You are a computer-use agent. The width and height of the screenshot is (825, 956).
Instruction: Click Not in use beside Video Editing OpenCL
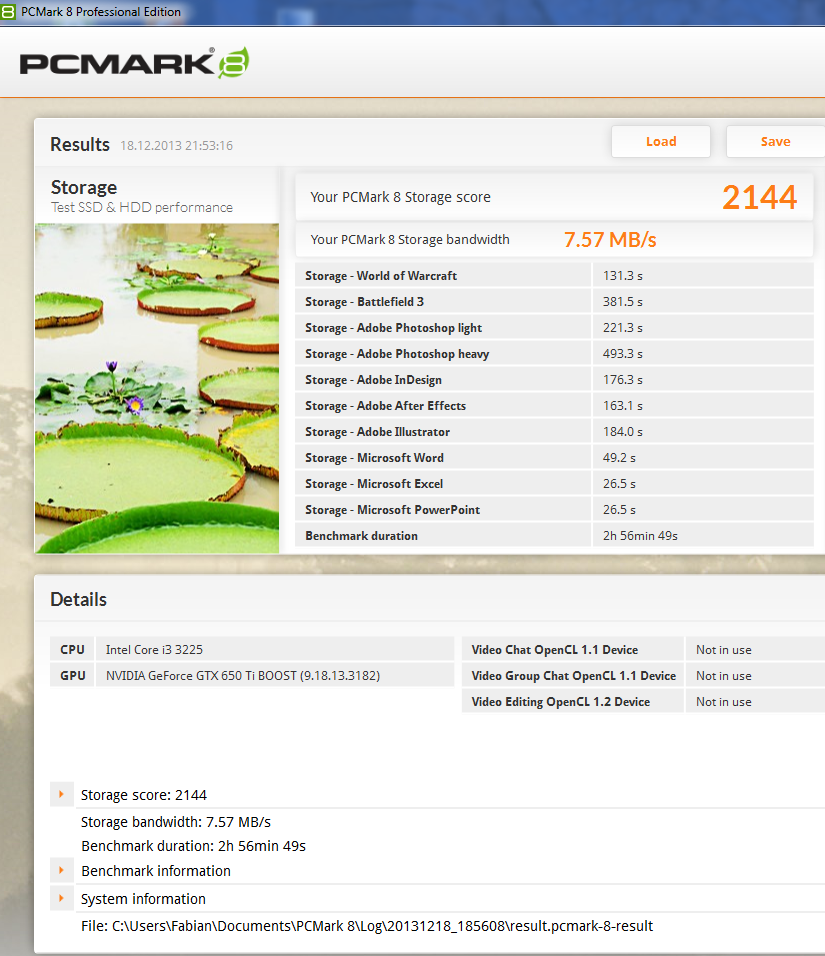(724, 702)
